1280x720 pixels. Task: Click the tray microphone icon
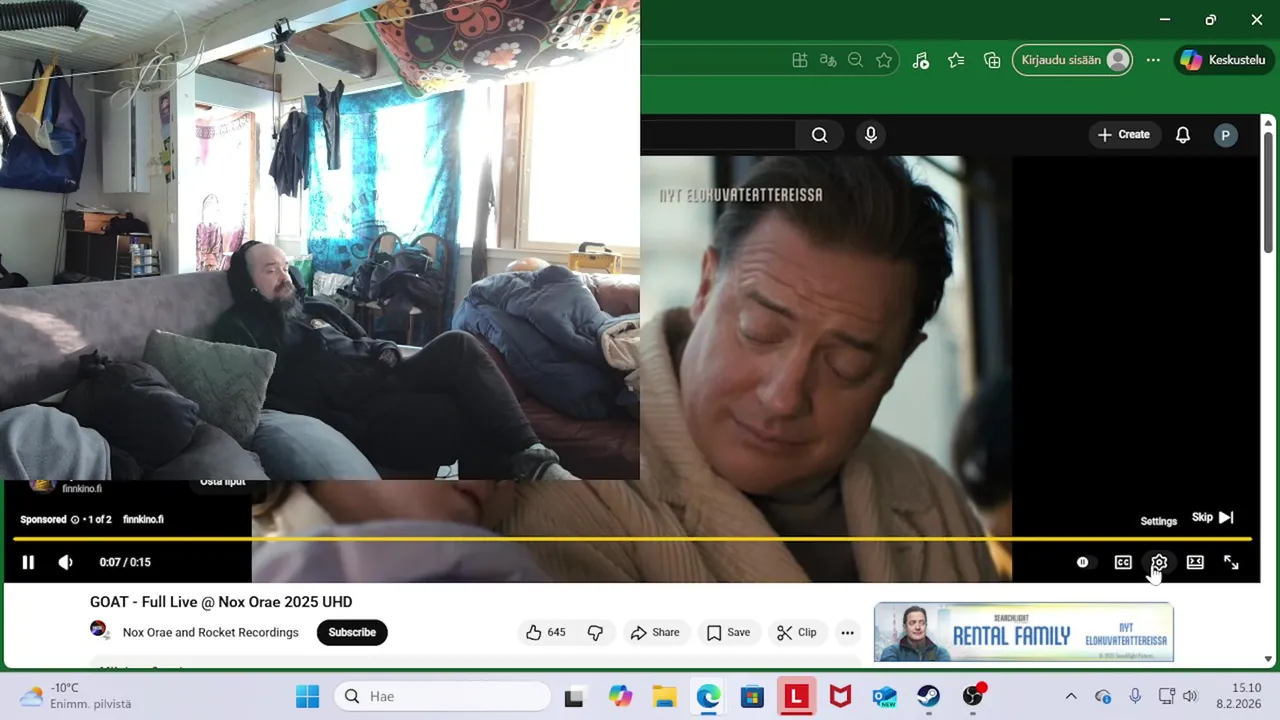point(1135,696)
